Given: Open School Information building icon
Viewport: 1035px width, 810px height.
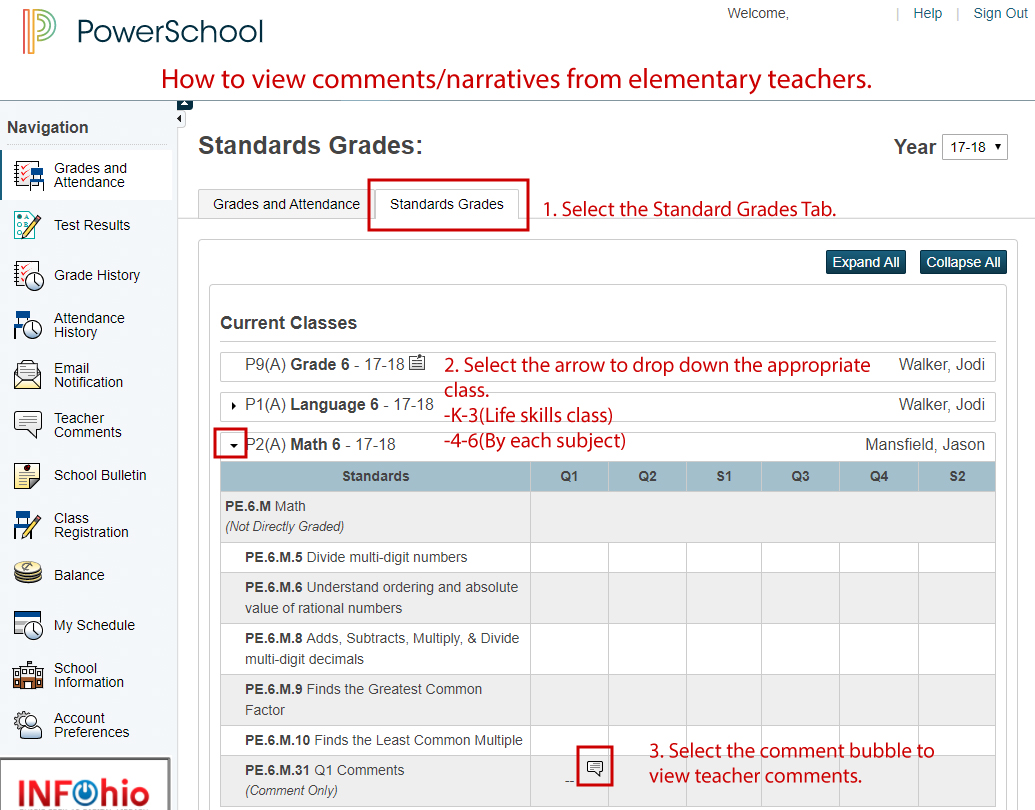Looking at the screenshot, I should click(x=28, y=675).
